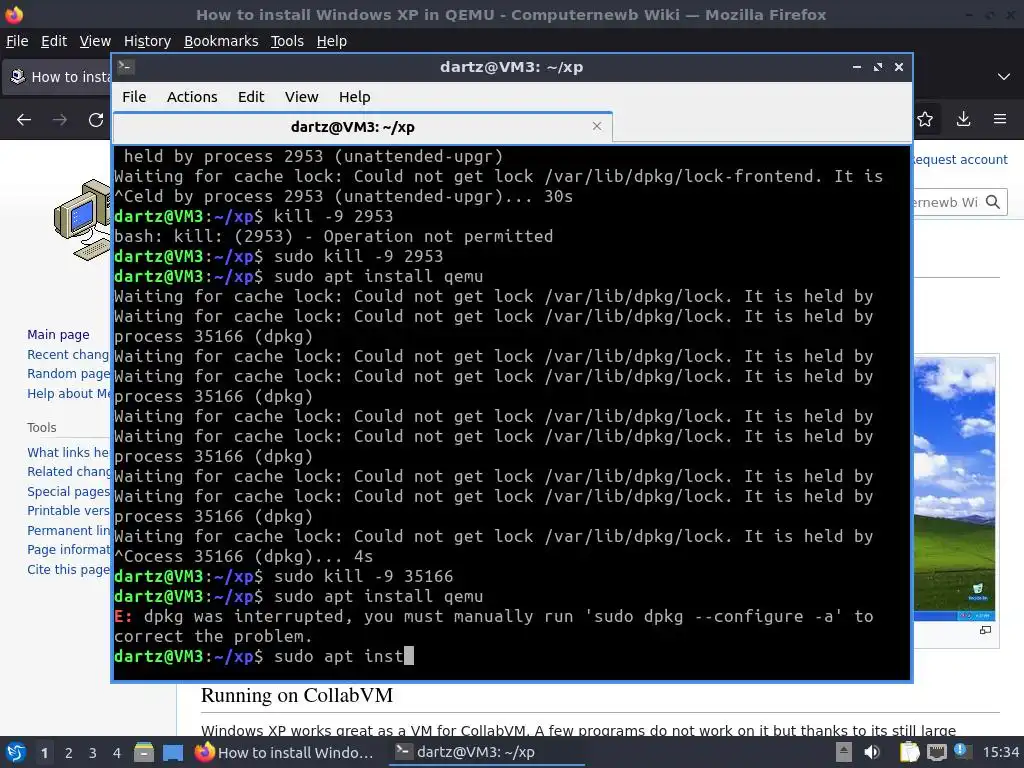Go back in Firefox

(24, 120)
